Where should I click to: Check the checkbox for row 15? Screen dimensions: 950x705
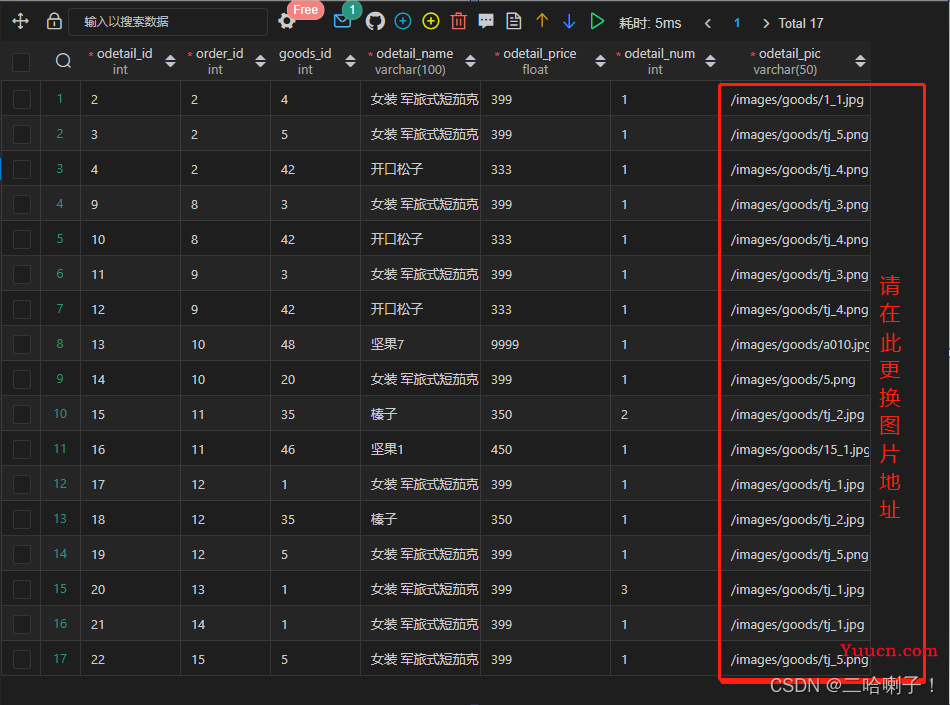(x=22, y=589)
